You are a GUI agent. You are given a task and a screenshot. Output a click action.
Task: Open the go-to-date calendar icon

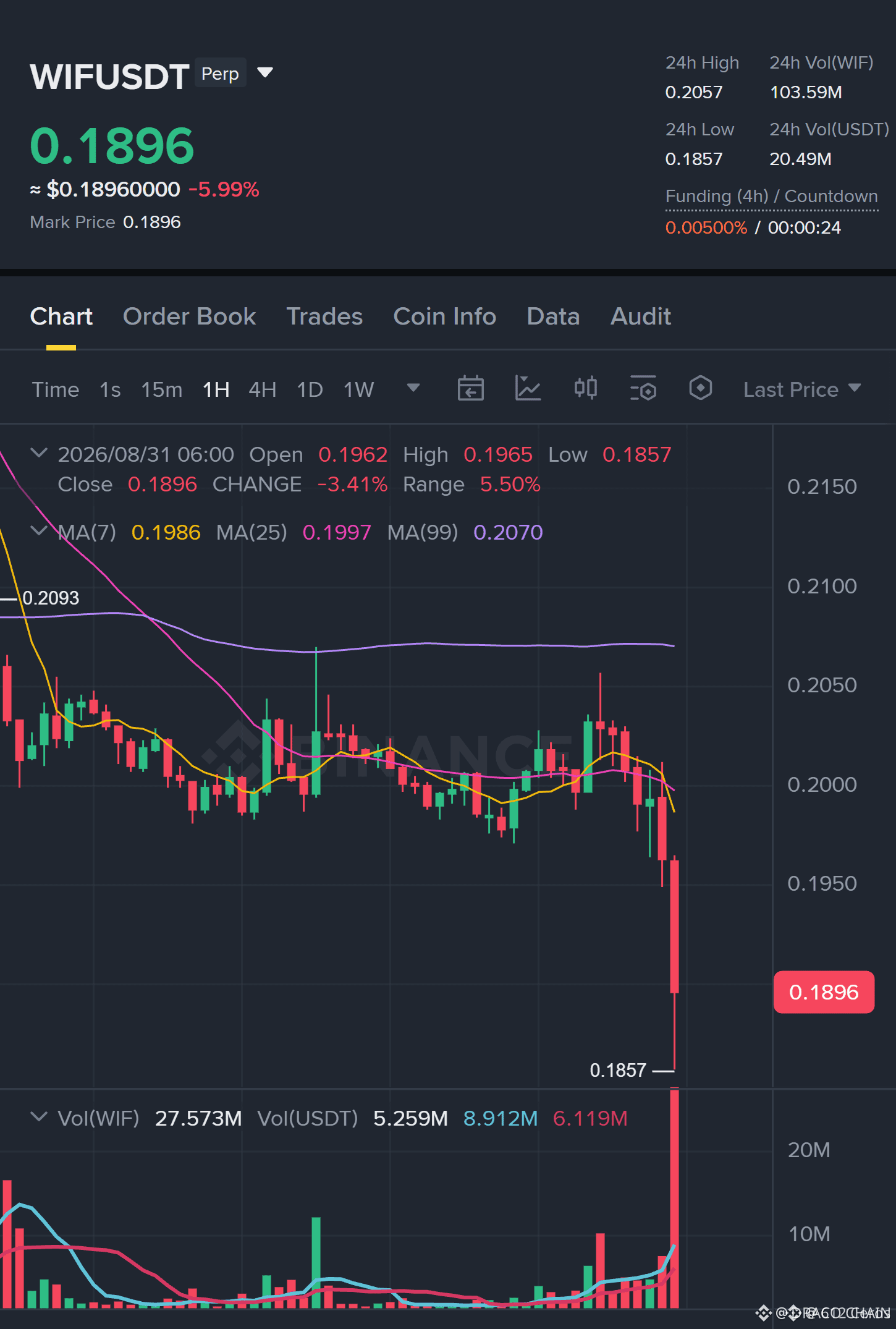pyautogui.click(x=470, y=388)
